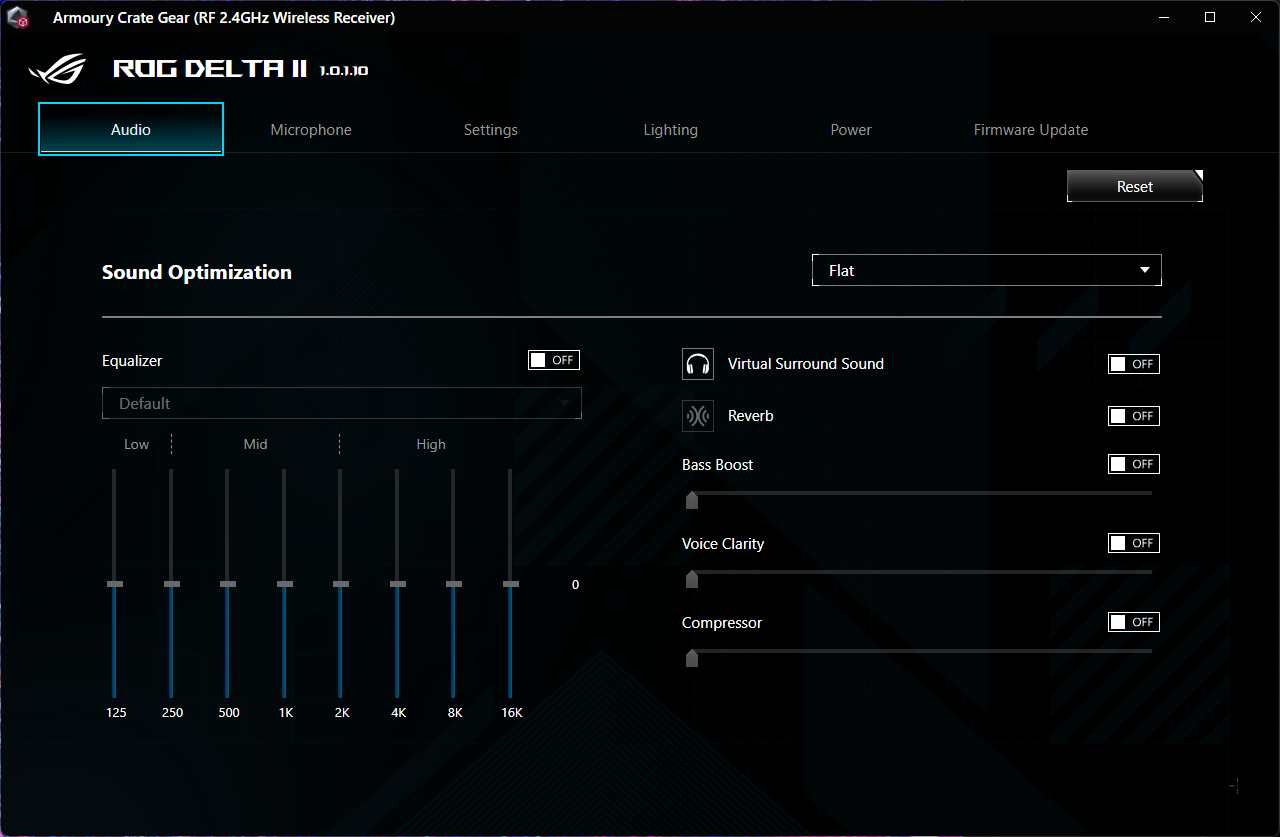Click the Bass Boost slider handle

(x=691, y=500)
